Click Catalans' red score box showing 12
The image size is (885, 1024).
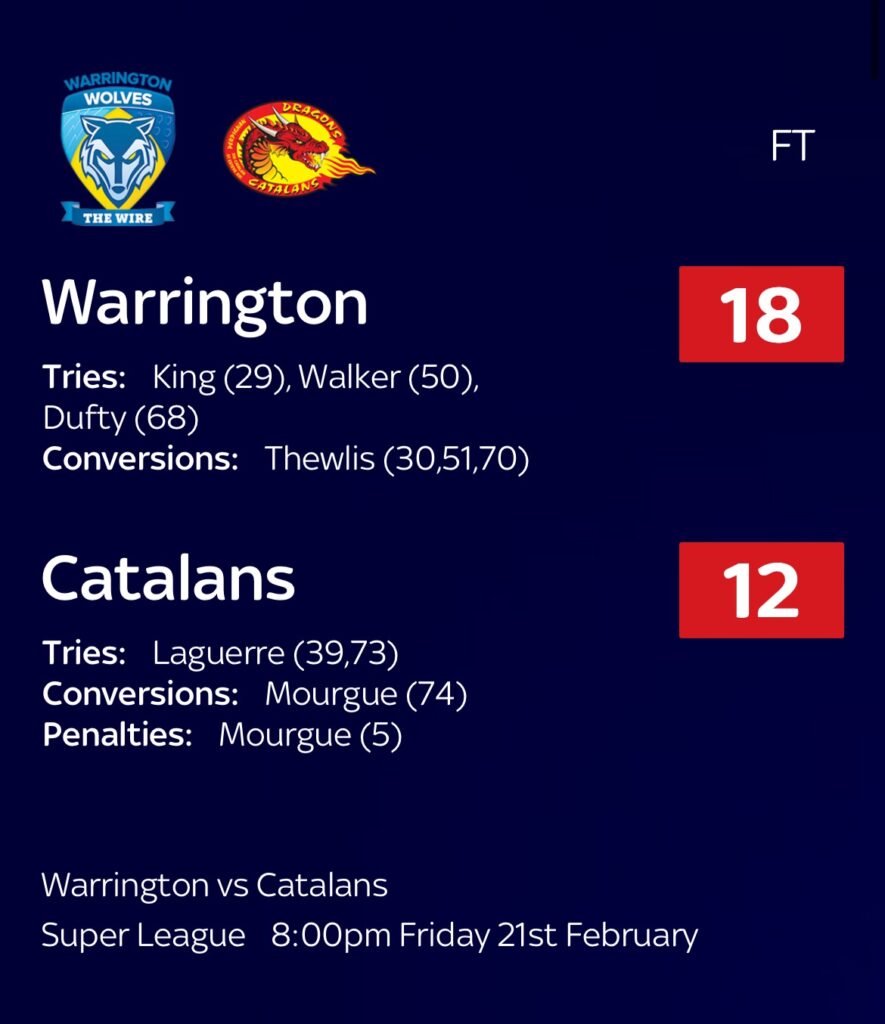(762, 590)
